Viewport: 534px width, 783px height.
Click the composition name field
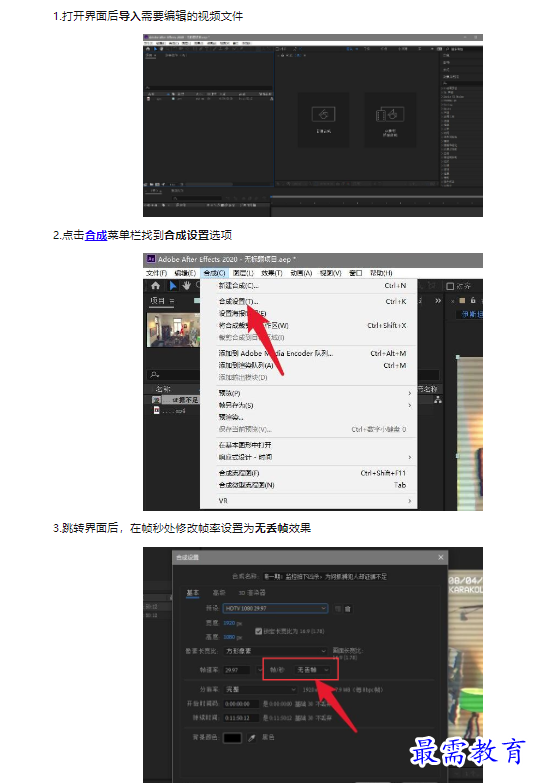tap(325, 576)
